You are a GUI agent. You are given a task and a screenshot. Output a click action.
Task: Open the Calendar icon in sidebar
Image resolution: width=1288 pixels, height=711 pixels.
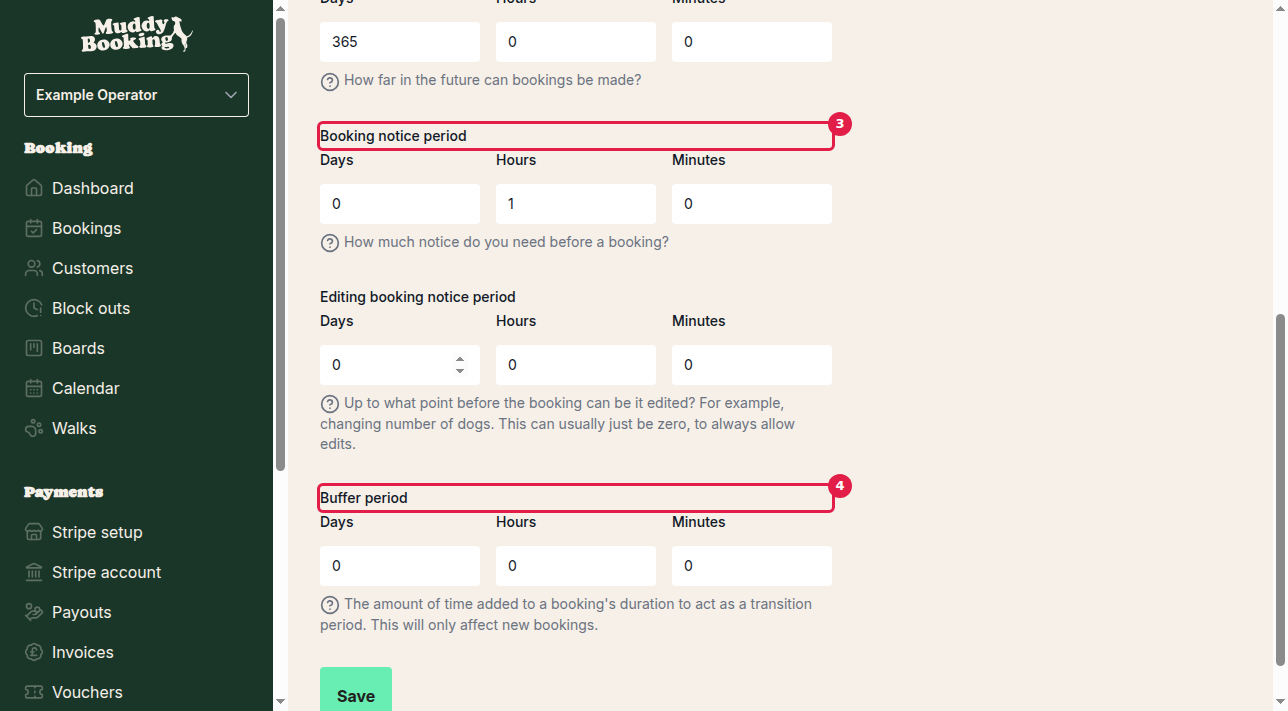coord(33,388)
